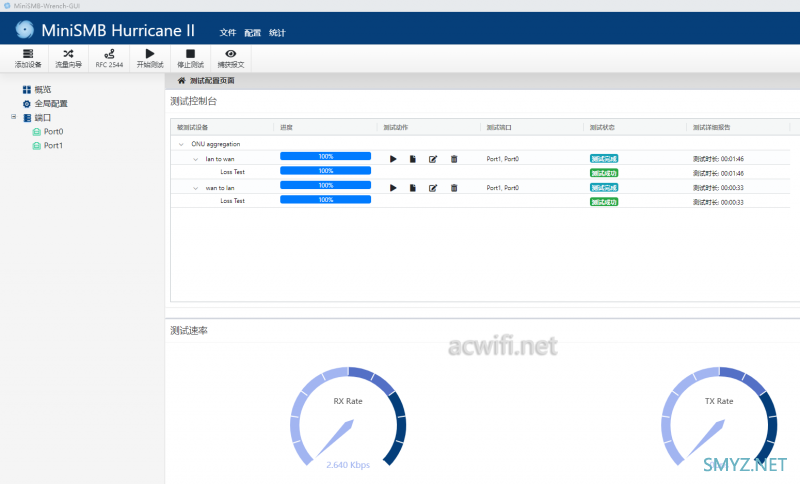Open report file icon for lan to wan

413,159
